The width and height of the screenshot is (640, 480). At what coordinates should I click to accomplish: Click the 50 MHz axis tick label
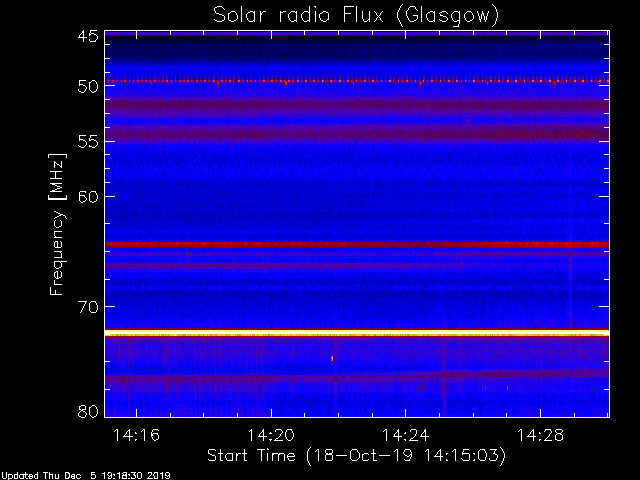[88, 87]
